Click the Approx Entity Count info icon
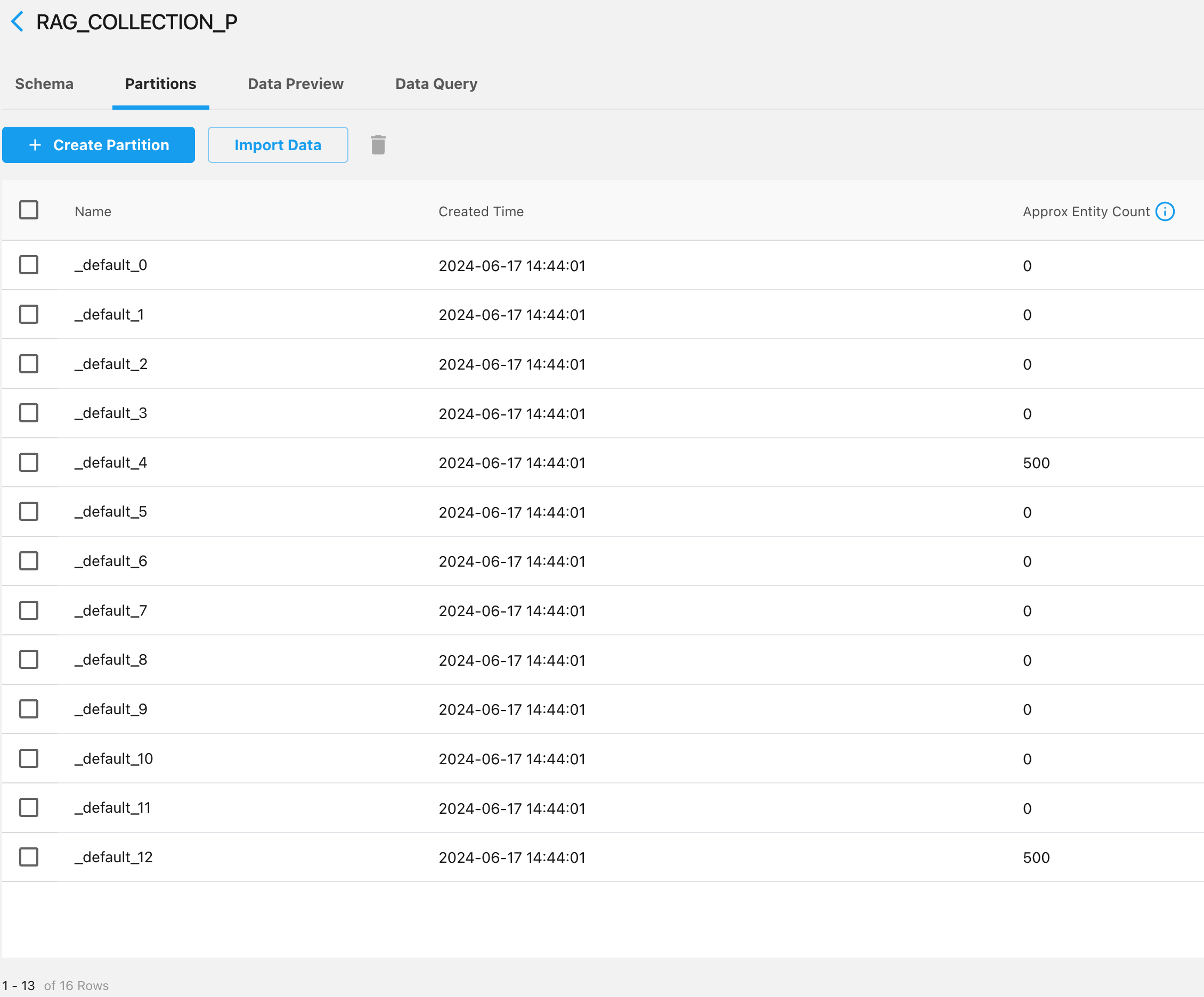1204x997 pixels. pos(1165,211)
